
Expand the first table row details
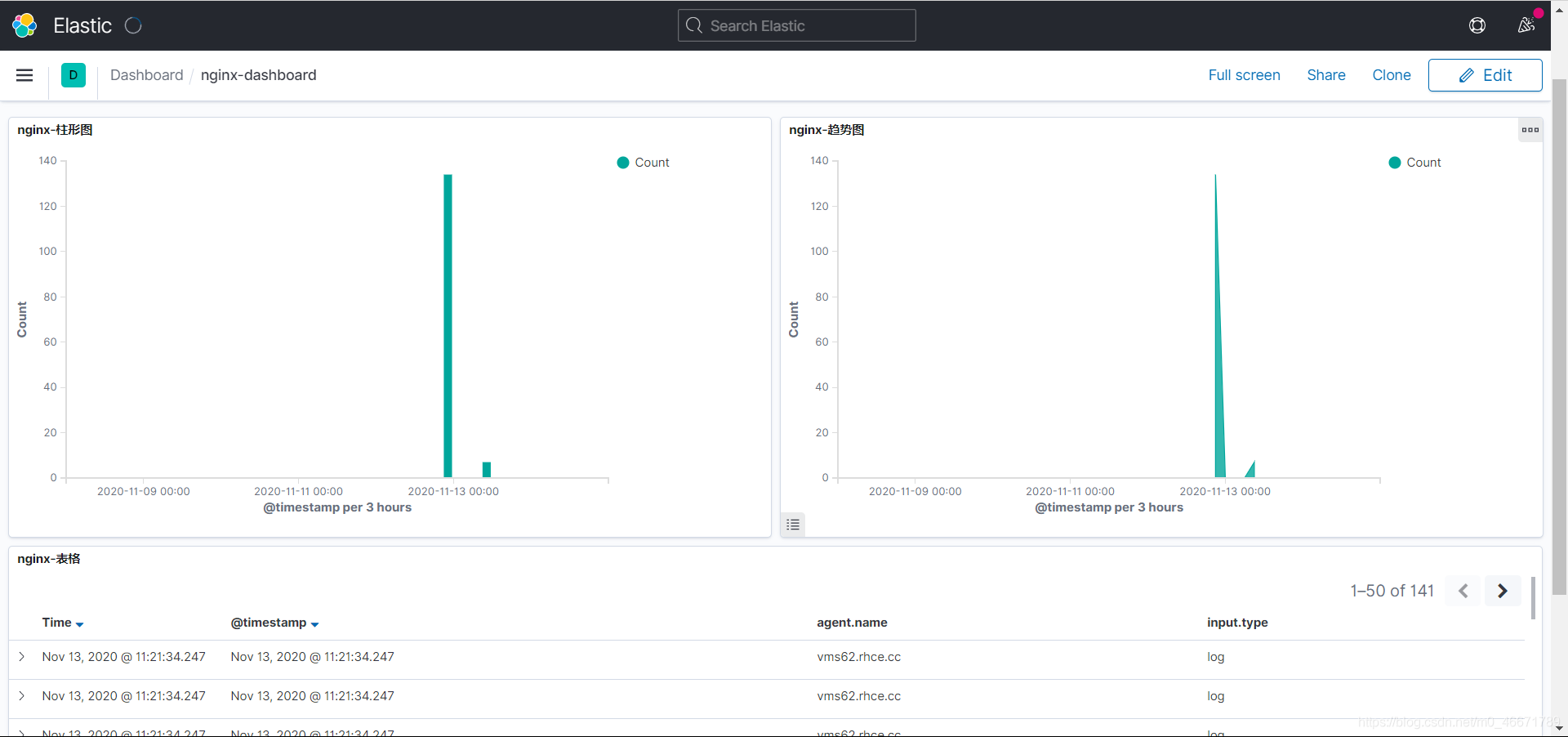click(22, 657)
